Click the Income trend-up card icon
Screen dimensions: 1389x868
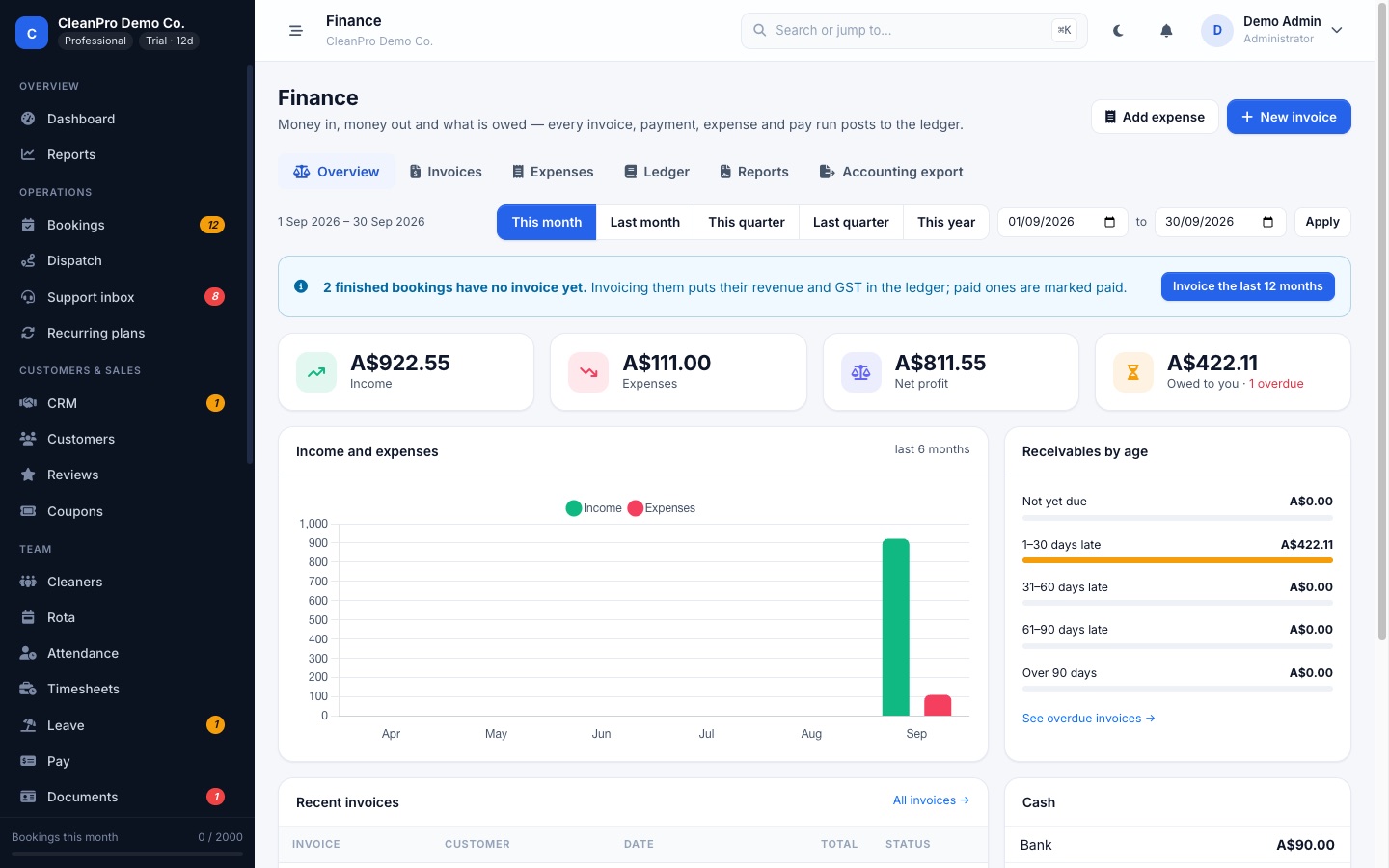316,372
